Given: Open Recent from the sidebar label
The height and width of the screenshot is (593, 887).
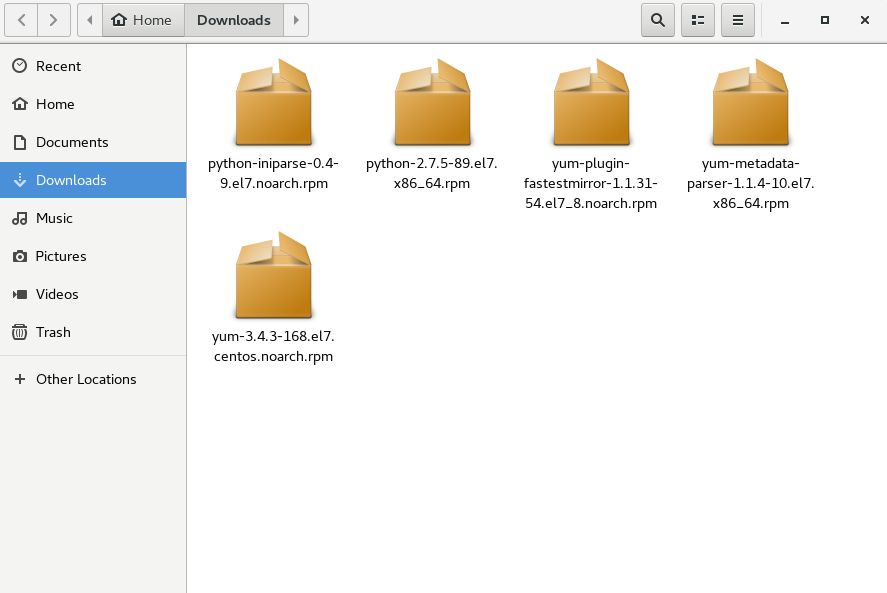Looking at the screenshot, I should point(58,66).
